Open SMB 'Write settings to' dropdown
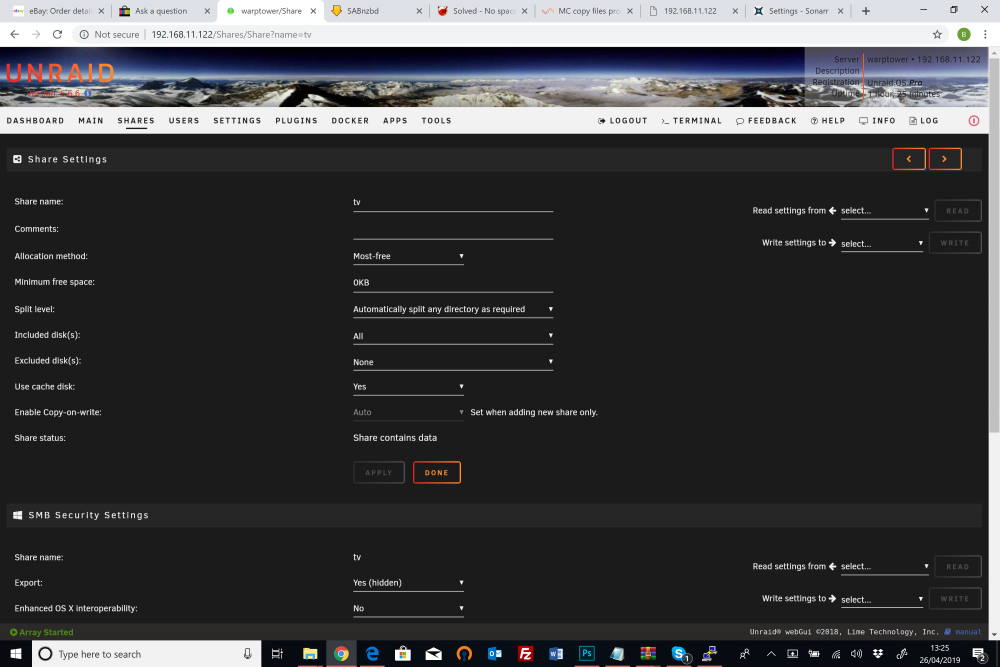1000x667 pixels. pyautogui.click(x=881, y=599)
